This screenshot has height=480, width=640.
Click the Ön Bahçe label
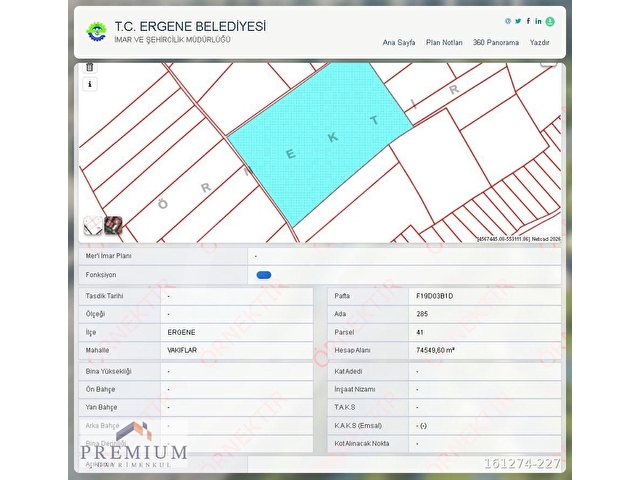point(100,389)
